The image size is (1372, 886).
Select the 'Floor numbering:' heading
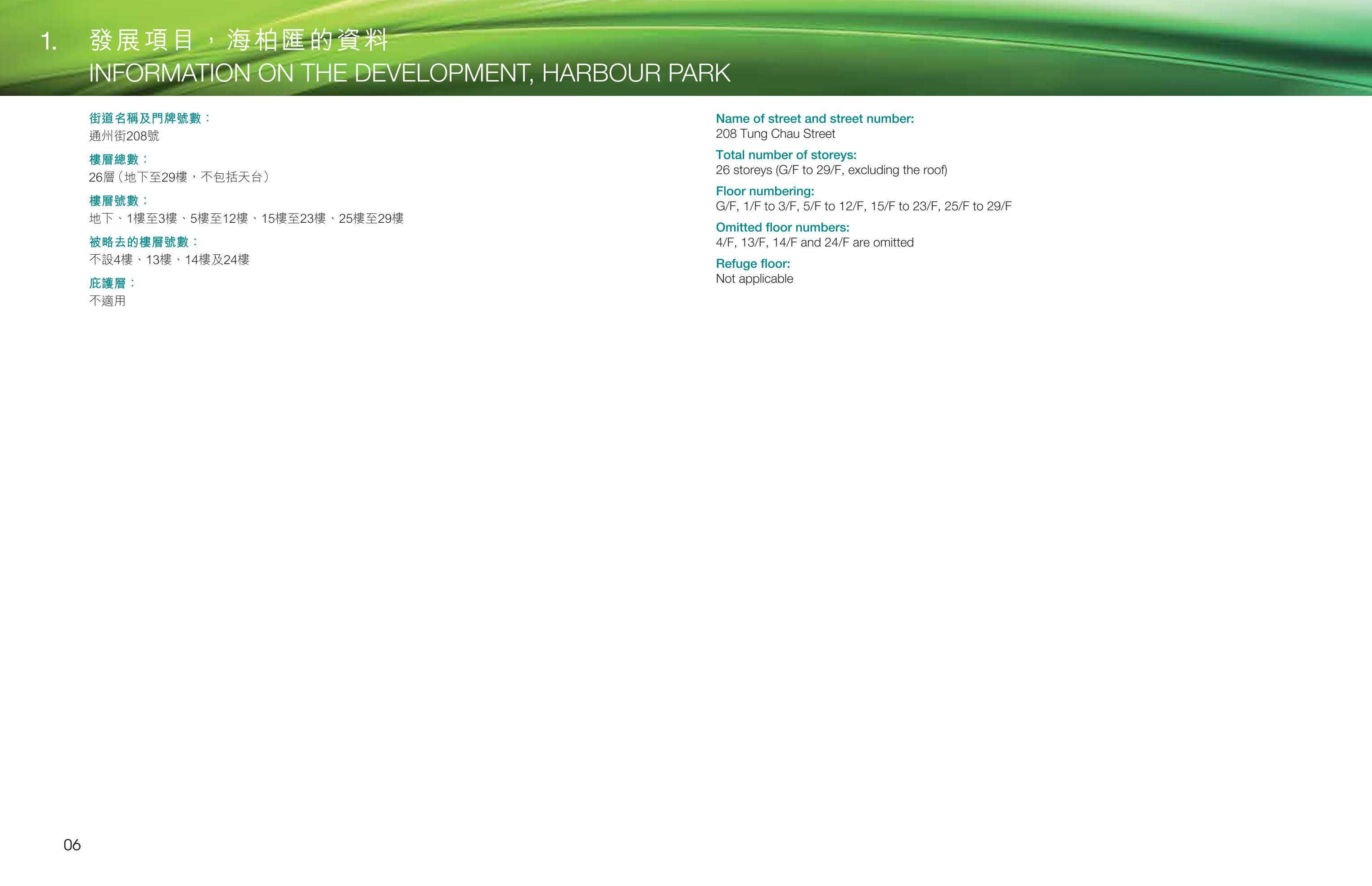point(764,191)
